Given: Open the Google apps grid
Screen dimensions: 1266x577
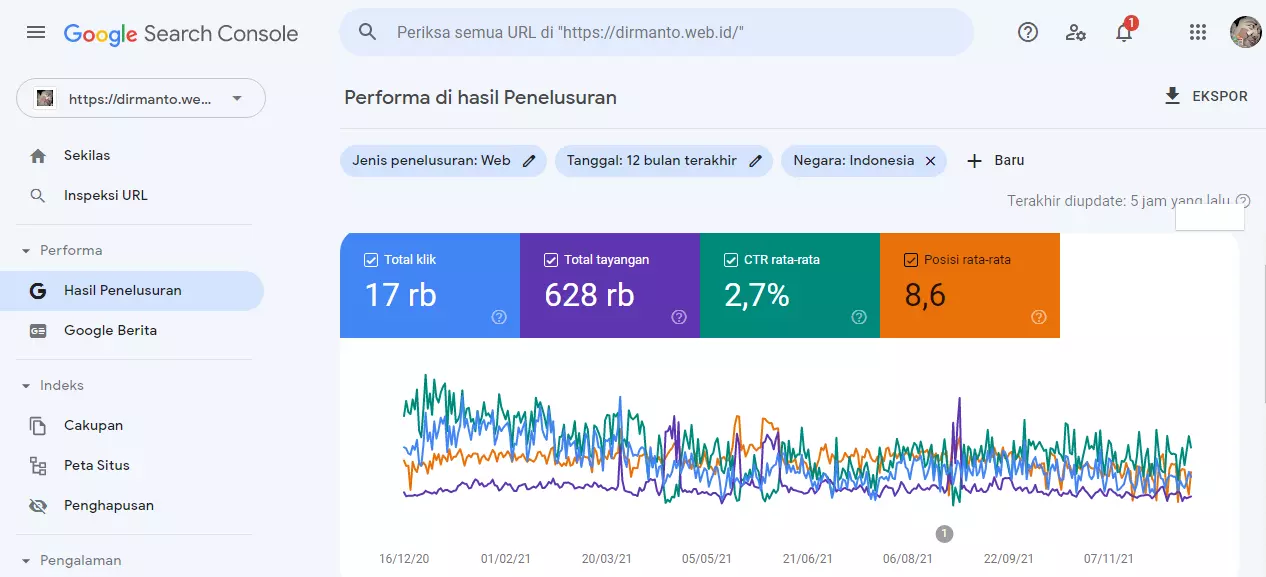Looking at the screenshot, I should pyautogui.click(x=1198, y=32).
